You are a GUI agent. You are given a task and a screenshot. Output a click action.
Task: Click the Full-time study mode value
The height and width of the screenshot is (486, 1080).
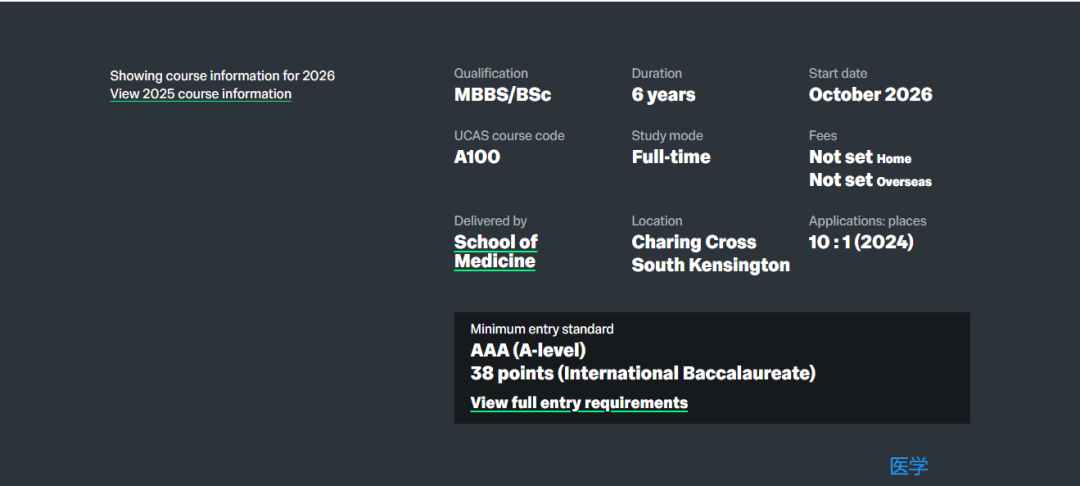[671, 157]
